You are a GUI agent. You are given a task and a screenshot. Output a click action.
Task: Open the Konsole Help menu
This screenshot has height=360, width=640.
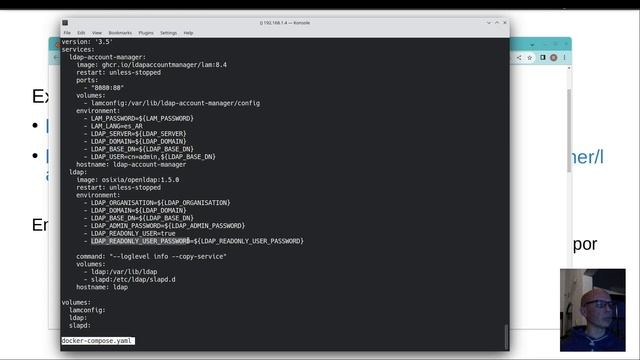188,33
